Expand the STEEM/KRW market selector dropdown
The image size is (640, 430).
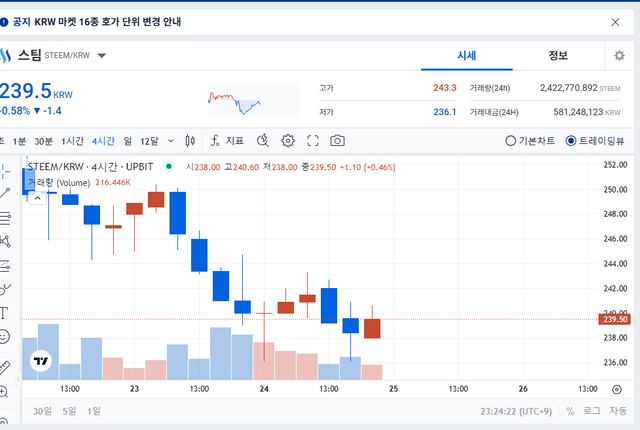coord(102,55)
